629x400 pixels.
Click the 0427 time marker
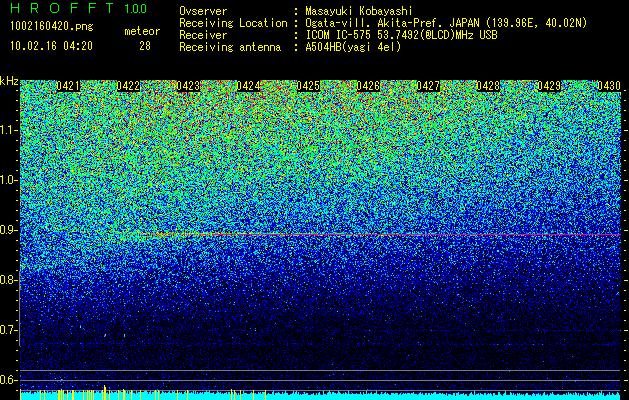tap(428, 86)
